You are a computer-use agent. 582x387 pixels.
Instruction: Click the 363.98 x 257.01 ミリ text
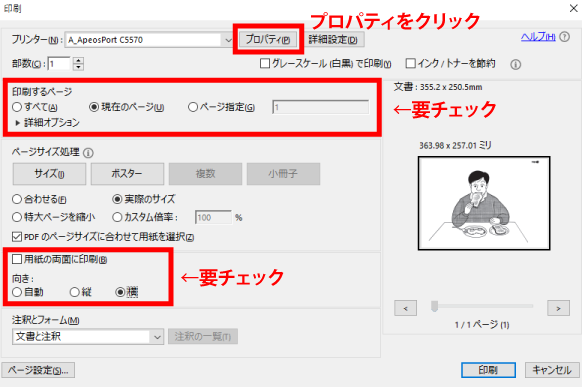coord(455,145)
